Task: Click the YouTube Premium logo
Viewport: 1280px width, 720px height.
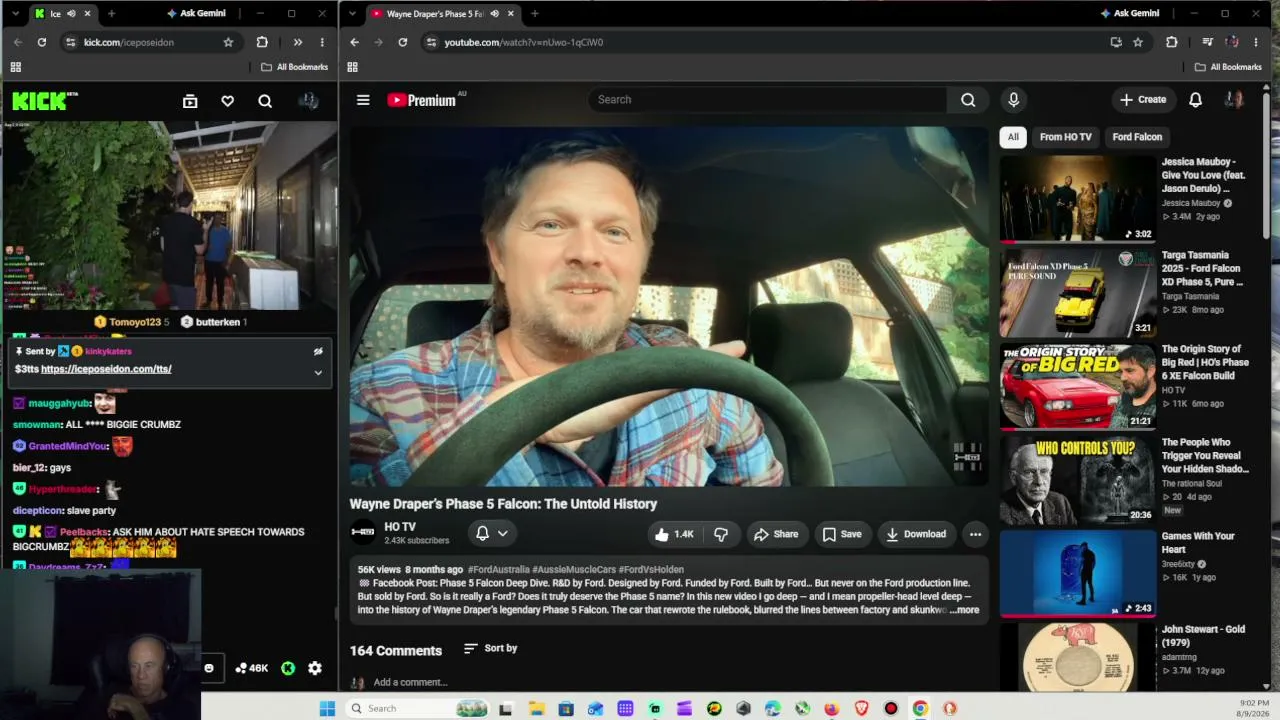Action: coord(421,100)
